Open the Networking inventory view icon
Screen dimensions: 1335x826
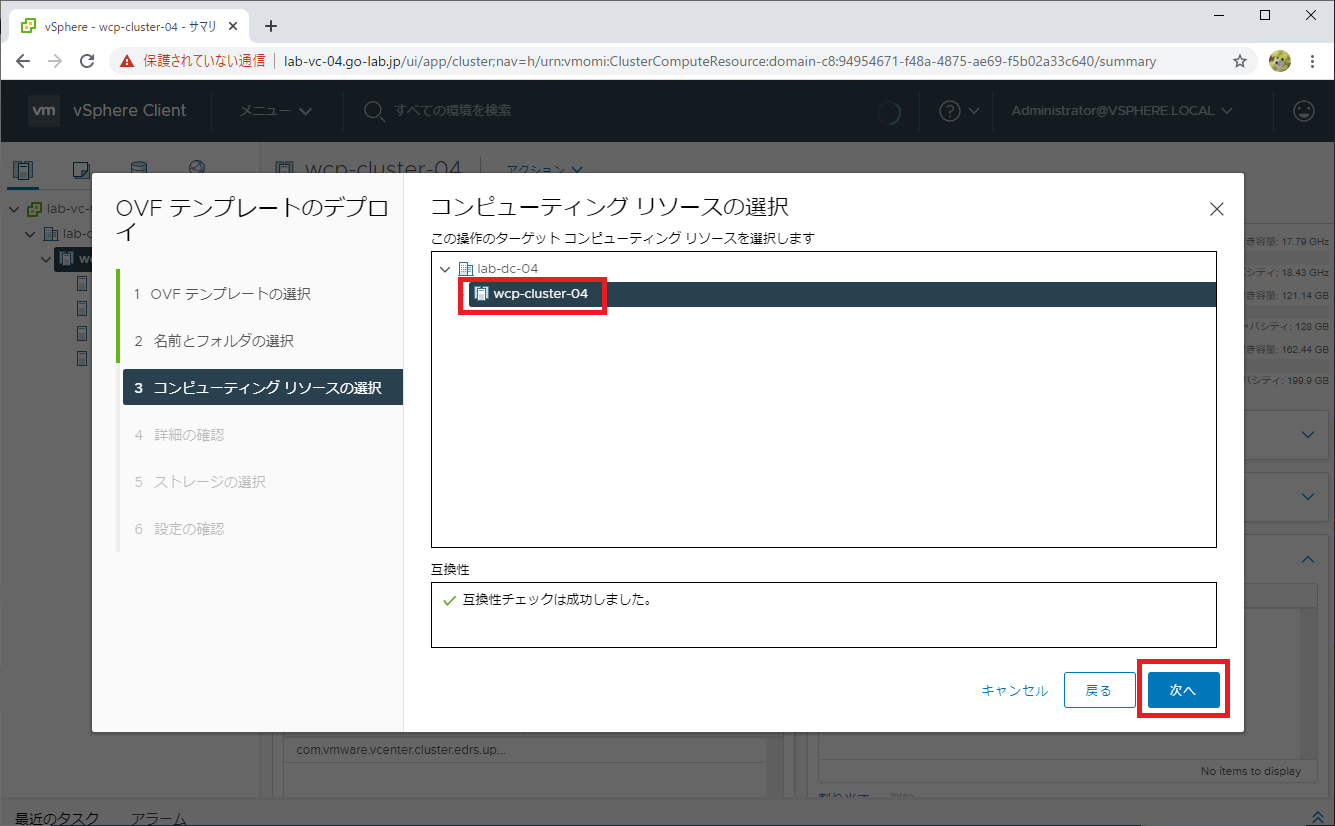tap(197, 169)
